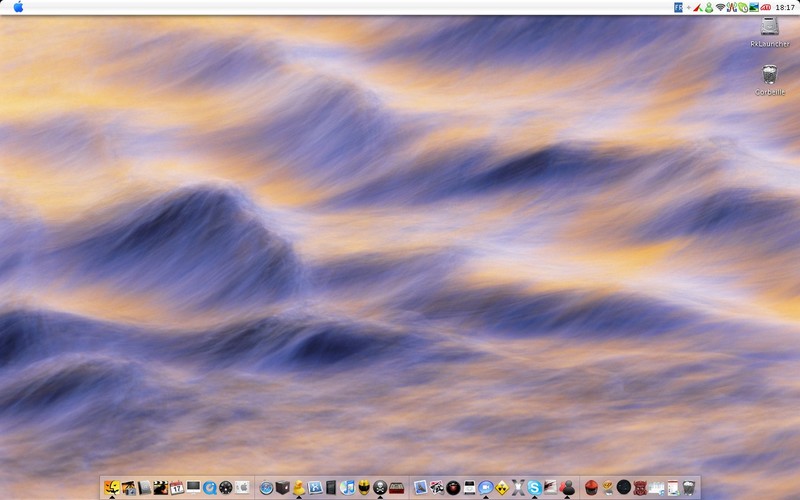Launch the yellow rubber duck app
The image size is (800, 500).
(298, 488)
